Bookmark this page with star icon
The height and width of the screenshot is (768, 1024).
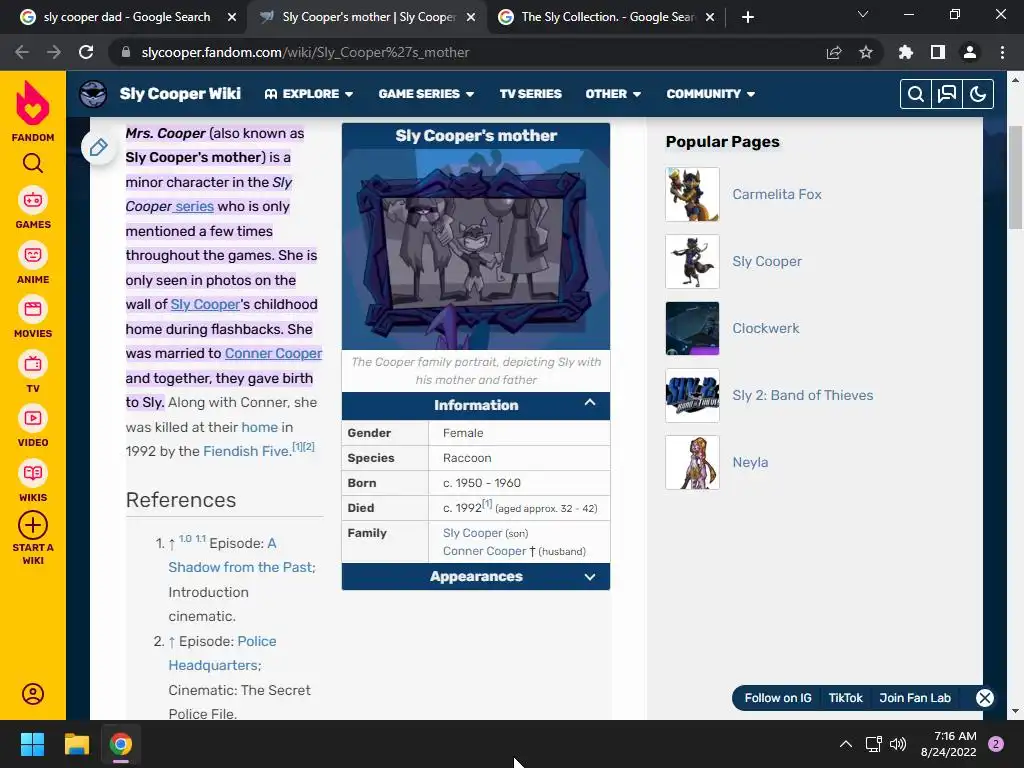point(866,52)
